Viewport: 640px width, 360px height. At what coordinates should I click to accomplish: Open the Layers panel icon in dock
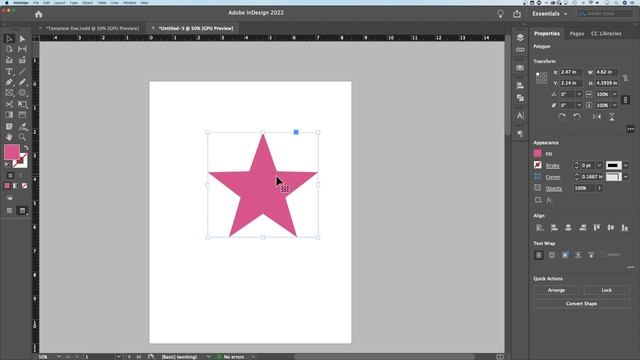520,38
